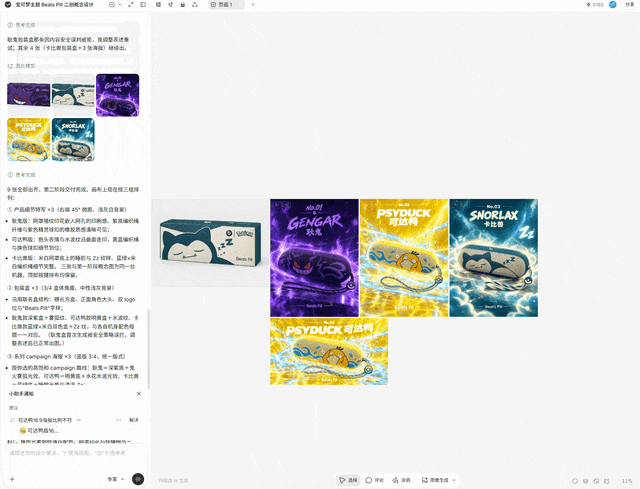Click the share-nodes icon in top bar
Image resolution: width=640 pixels, height=489 pixels.
coord(171,4)
